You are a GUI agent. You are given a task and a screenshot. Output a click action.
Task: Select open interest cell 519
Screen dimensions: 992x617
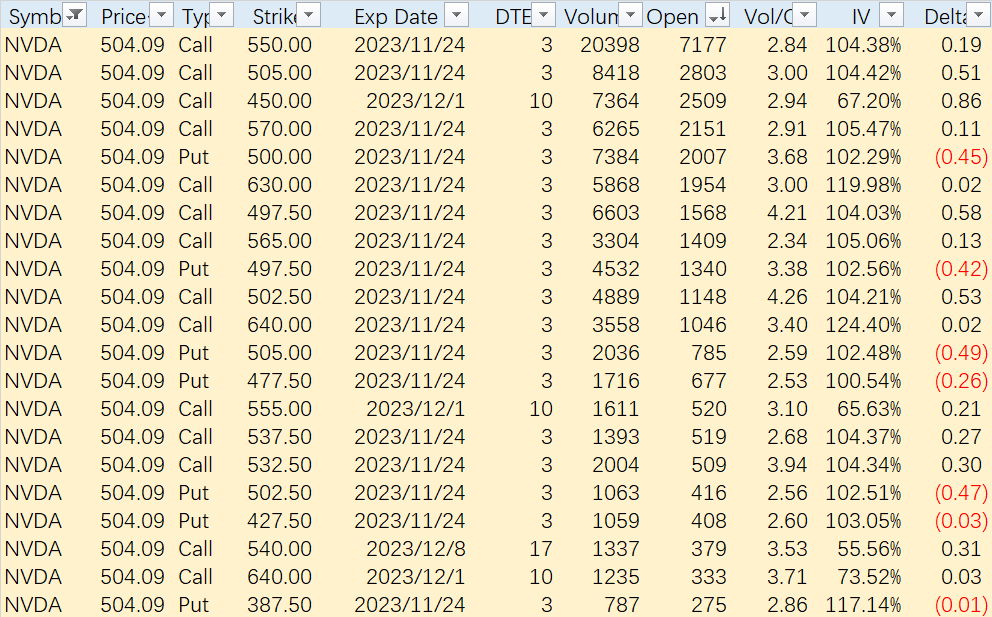(x=709, y=437)
